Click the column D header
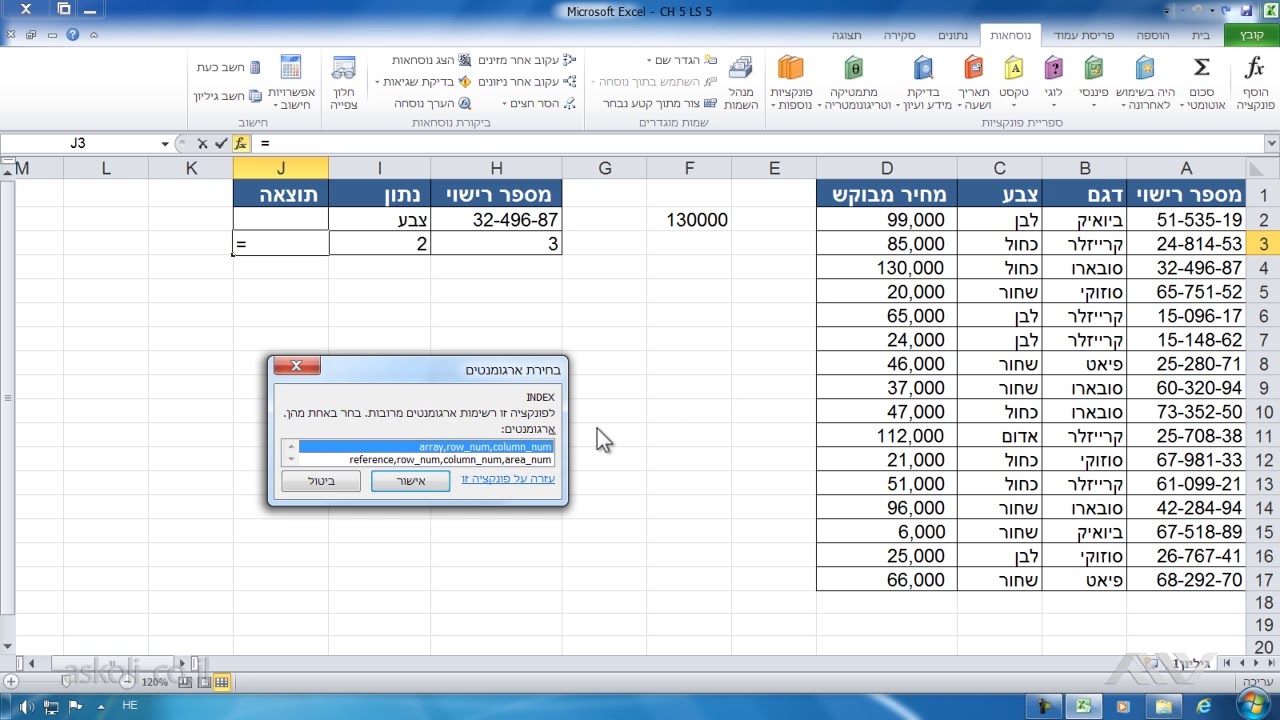1280x720 pixels. 887,168
